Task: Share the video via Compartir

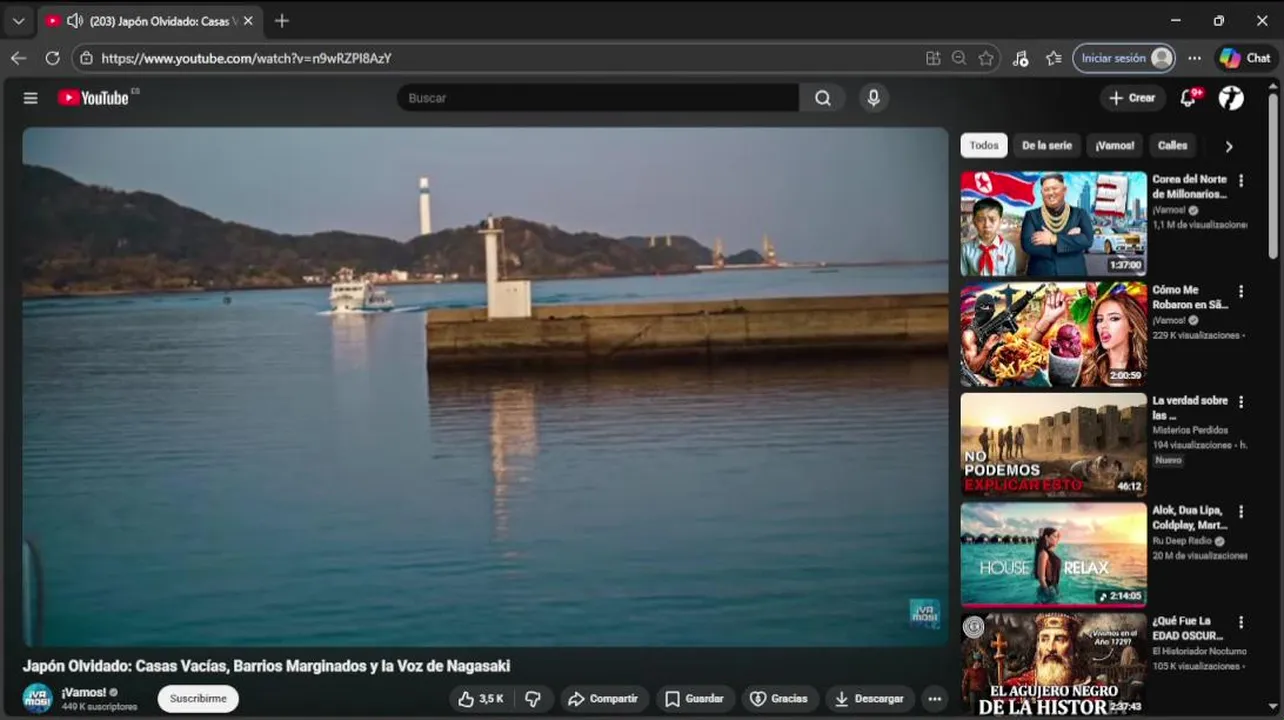Action: pos(603,699)
